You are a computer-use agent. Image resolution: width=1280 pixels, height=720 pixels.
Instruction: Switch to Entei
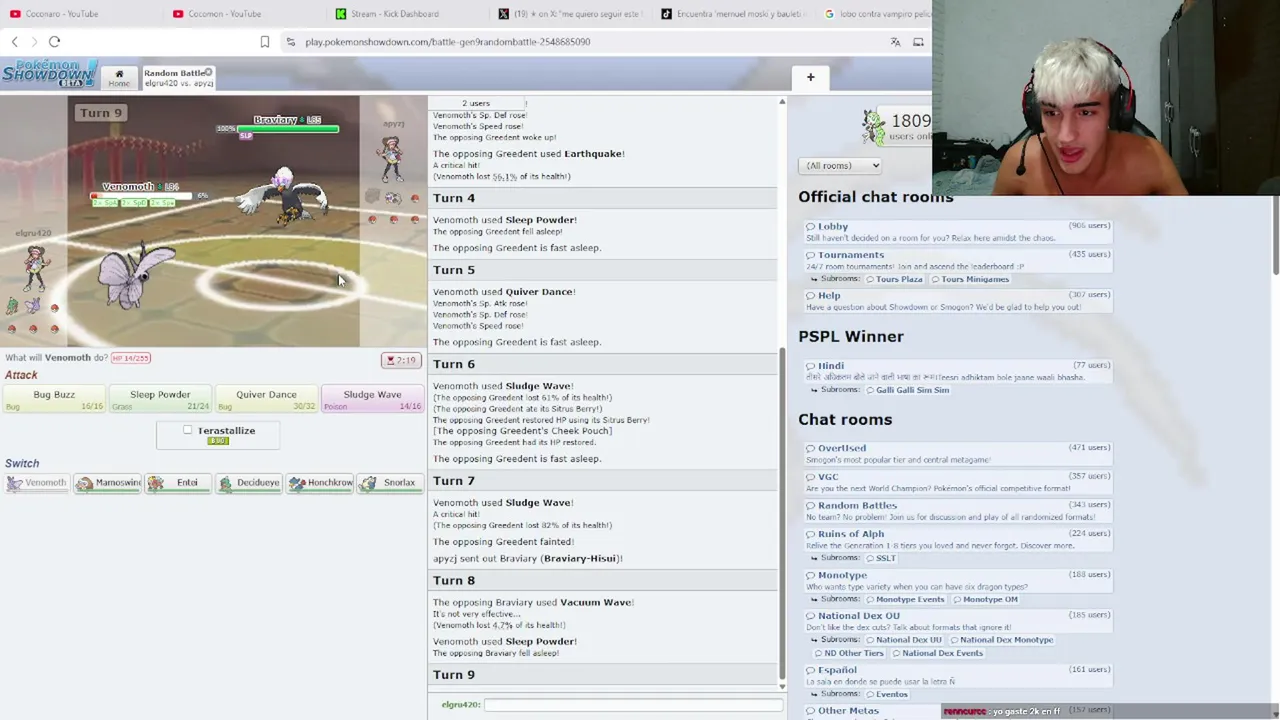179,483
